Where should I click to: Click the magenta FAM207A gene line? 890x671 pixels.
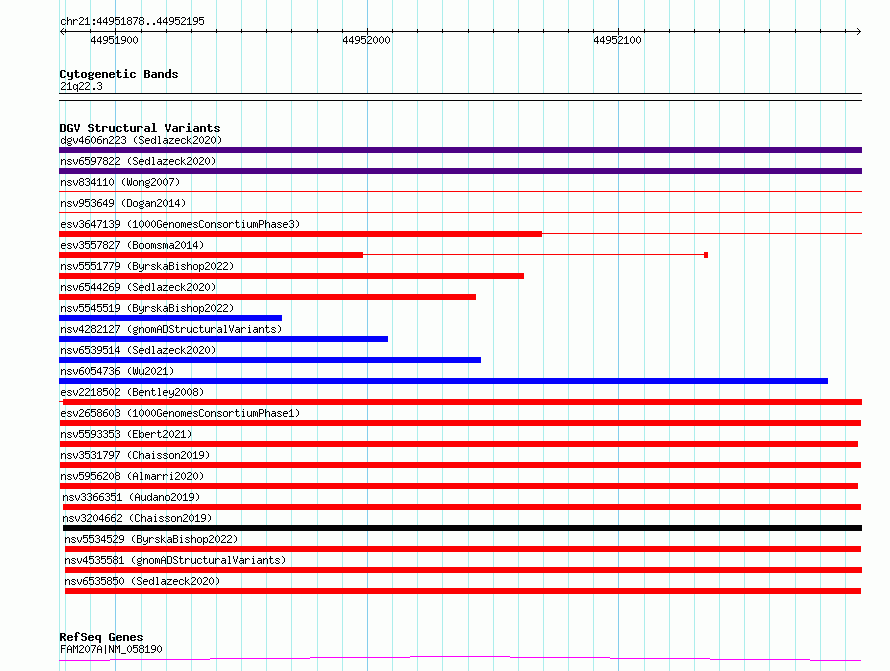pyautogui.click(x=460, y=659)
